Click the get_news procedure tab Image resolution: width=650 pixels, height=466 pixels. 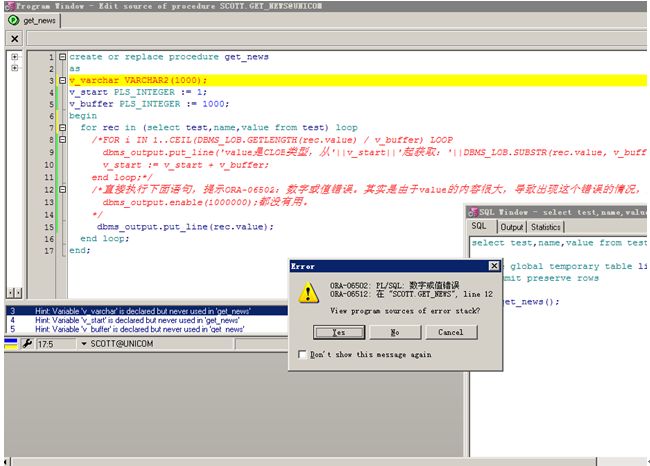[x=33, y=20]
